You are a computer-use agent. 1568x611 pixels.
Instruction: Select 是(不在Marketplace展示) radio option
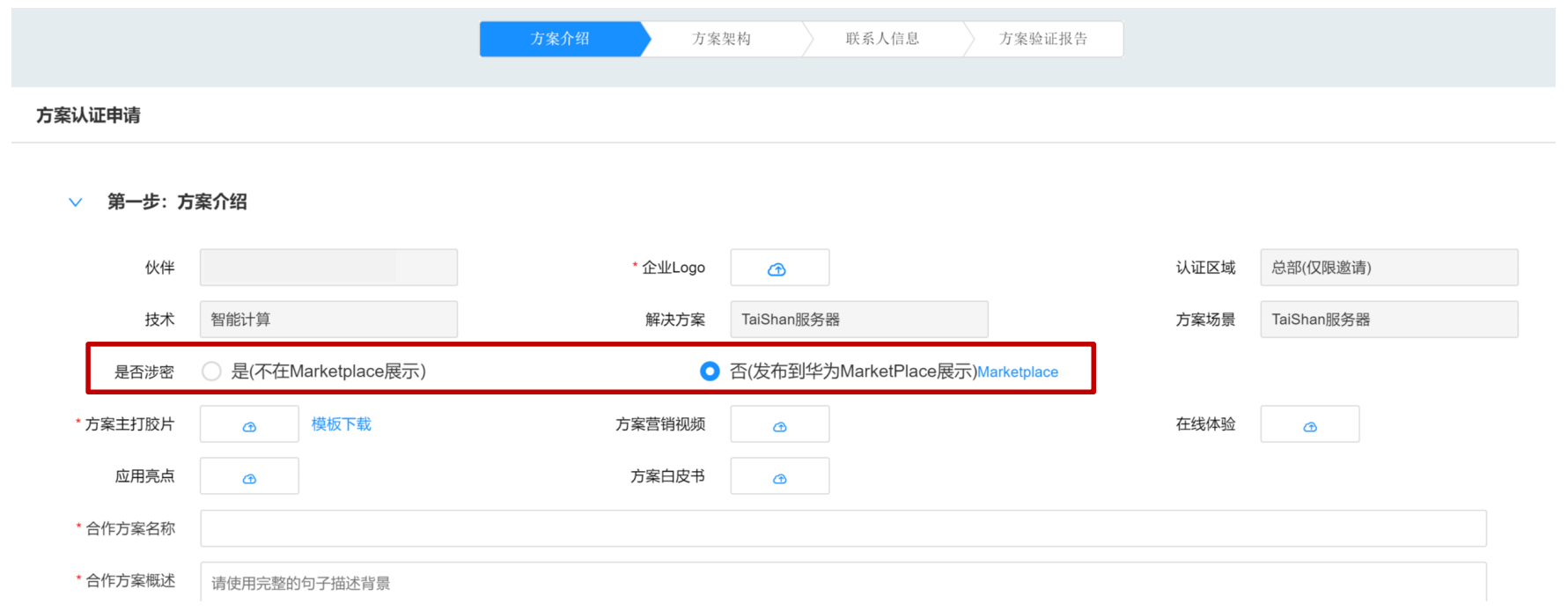[211, 372]
